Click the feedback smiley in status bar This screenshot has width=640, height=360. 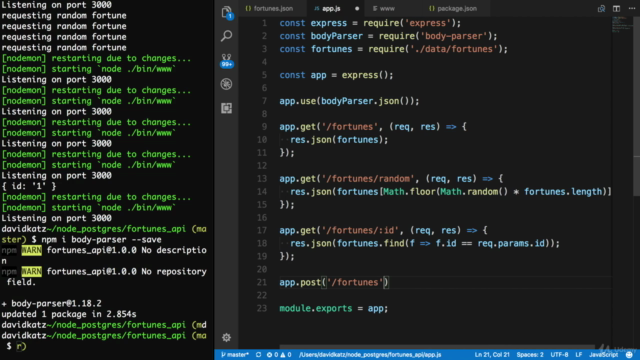pos(629,355)
